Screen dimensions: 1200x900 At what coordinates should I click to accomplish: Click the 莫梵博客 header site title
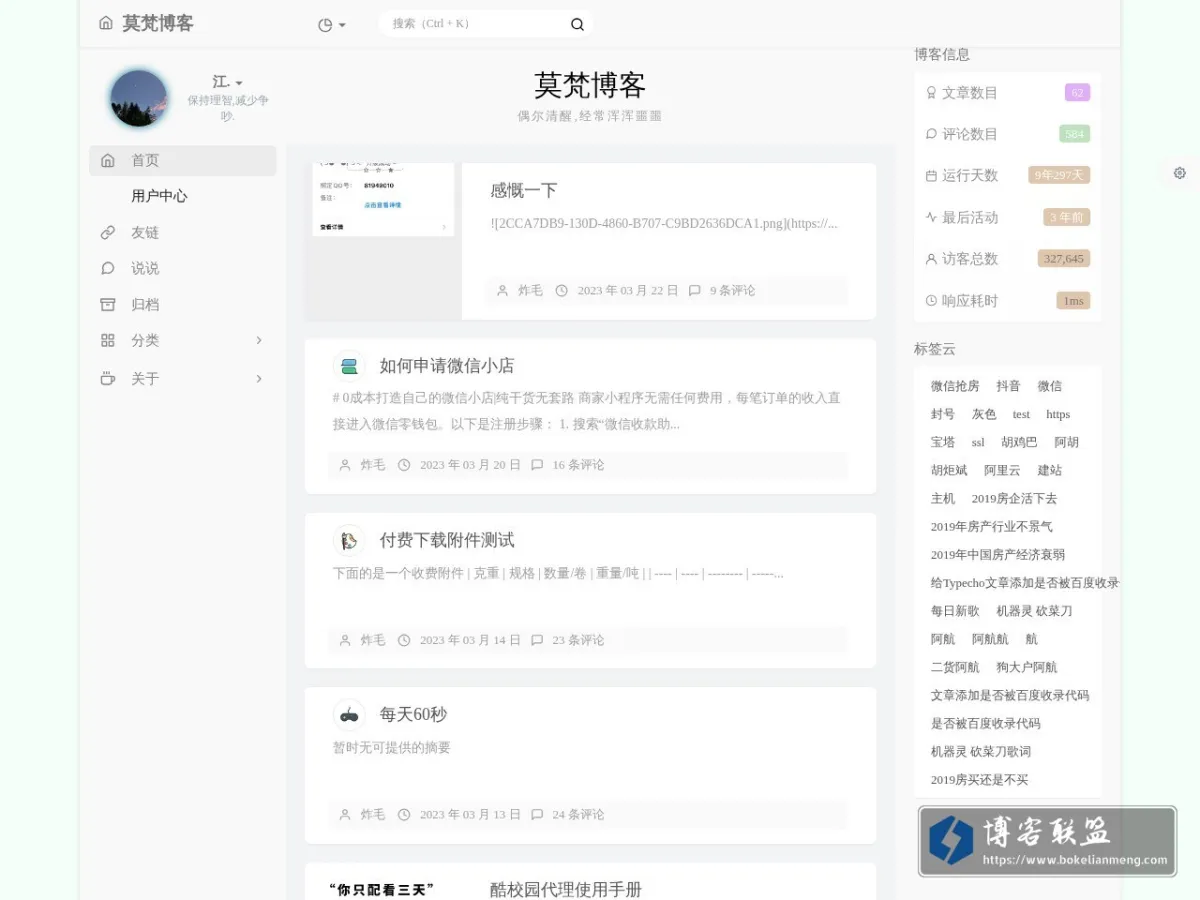[x=158, y=23]
